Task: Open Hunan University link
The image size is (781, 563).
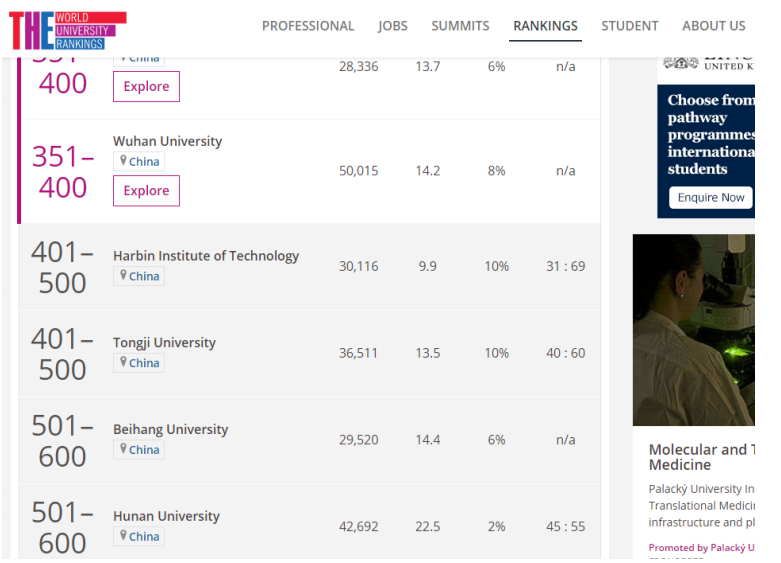Action: [x=166, y=516]
